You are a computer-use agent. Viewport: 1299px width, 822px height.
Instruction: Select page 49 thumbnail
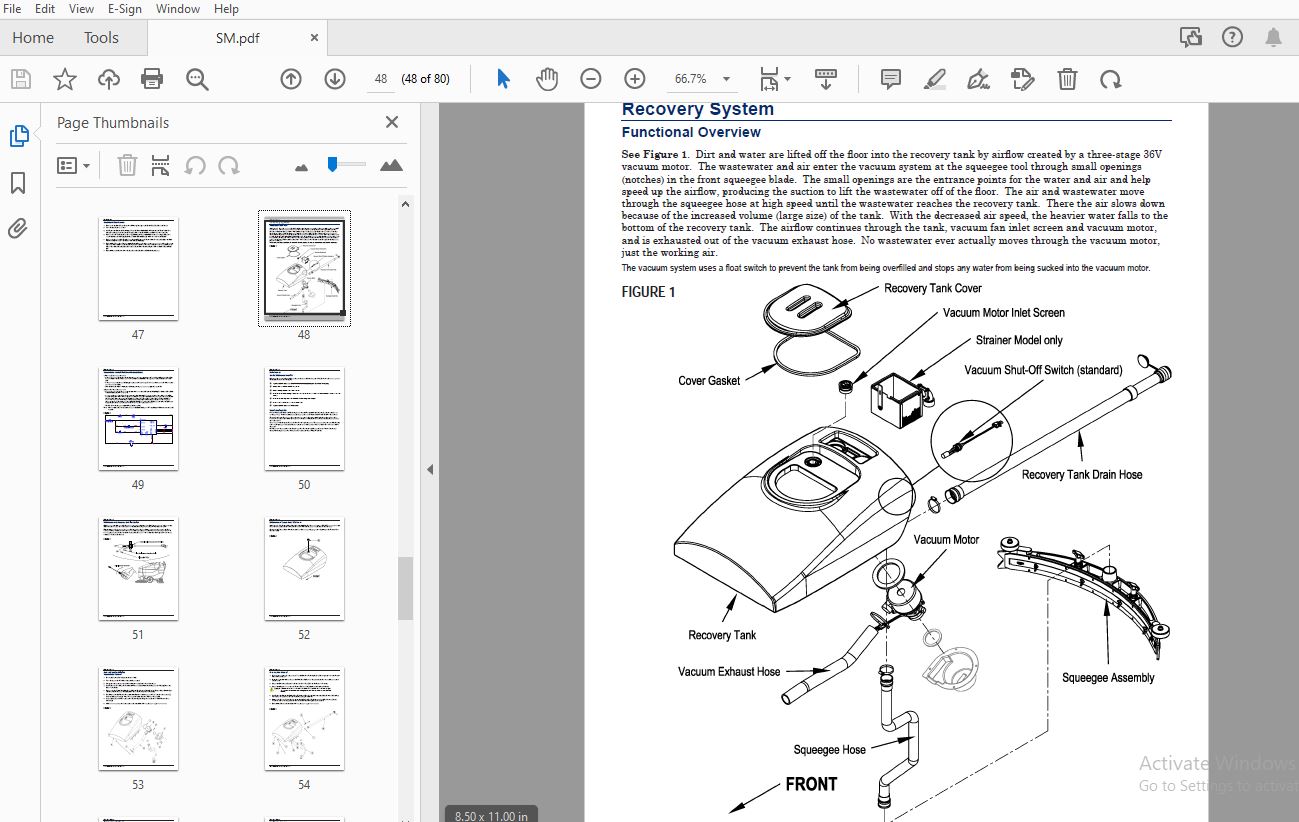click(138, 419)
